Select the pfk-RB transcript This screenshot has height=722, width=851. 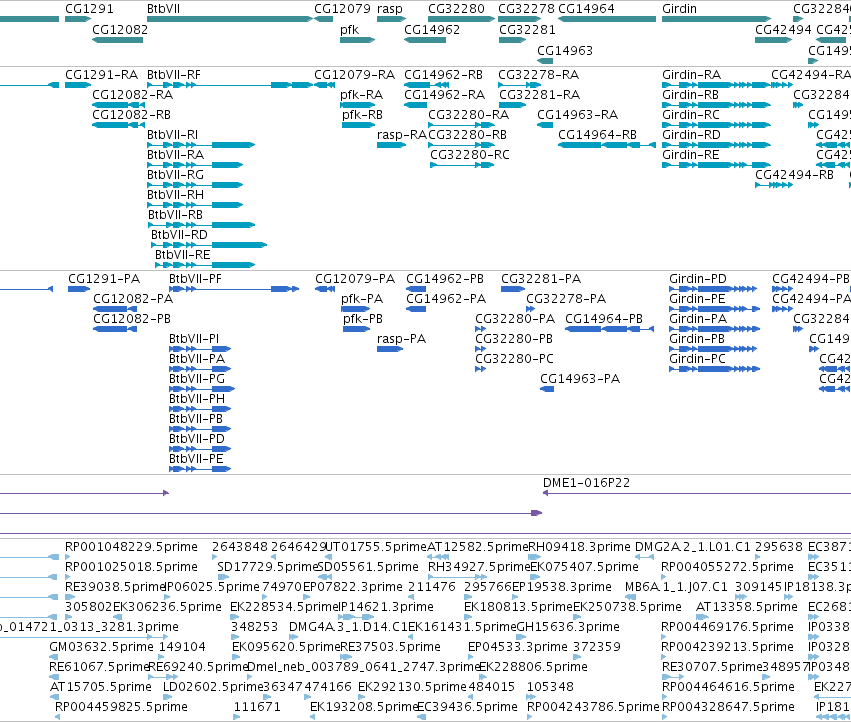(358, 125)
